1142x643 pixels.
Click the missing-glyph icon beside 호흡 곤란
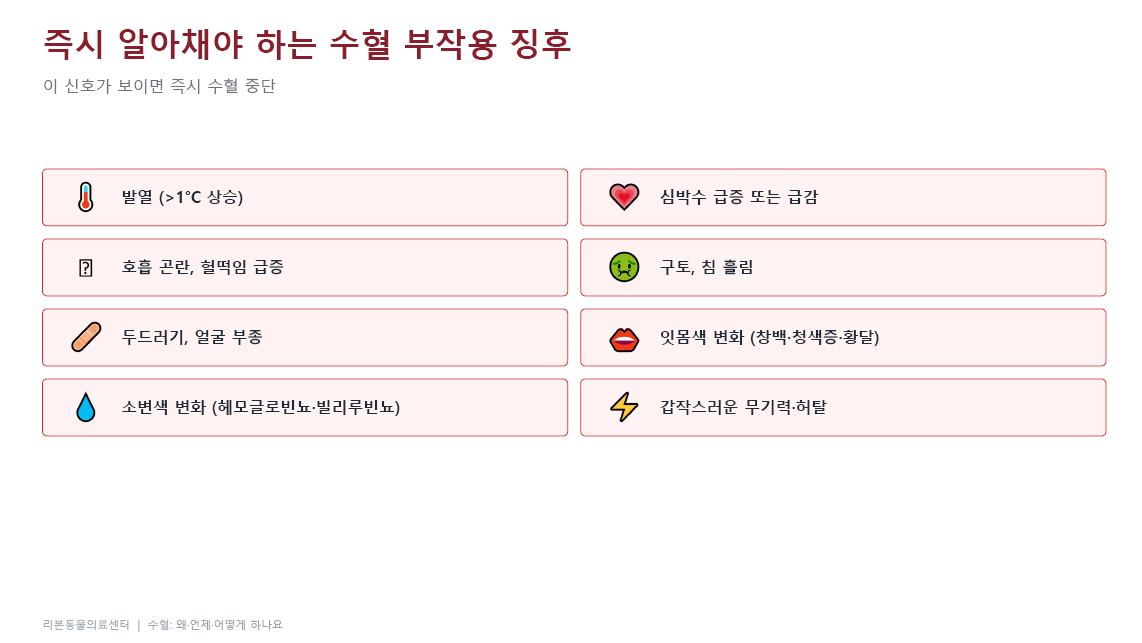[x=86, y=267]
